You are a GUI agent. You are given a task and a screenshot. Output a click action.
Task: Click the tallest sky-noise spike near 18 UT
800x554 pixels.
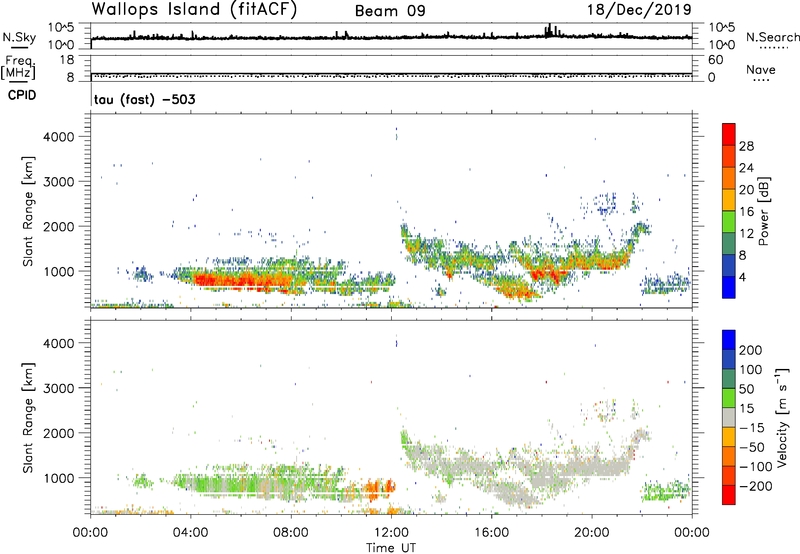[549, 30]
